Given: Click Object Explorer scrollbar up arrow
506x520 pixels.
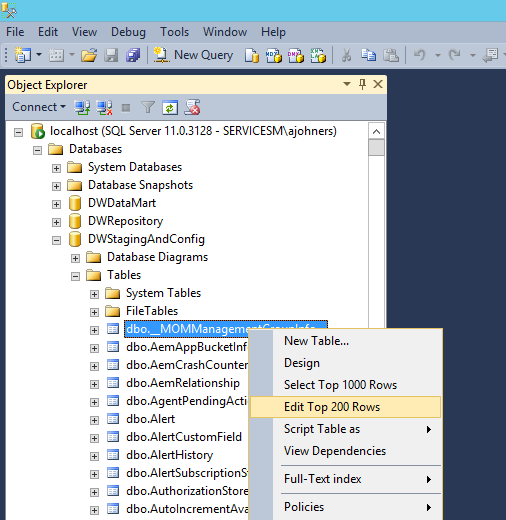Looking at the screenshot, I should pos(376,131).
